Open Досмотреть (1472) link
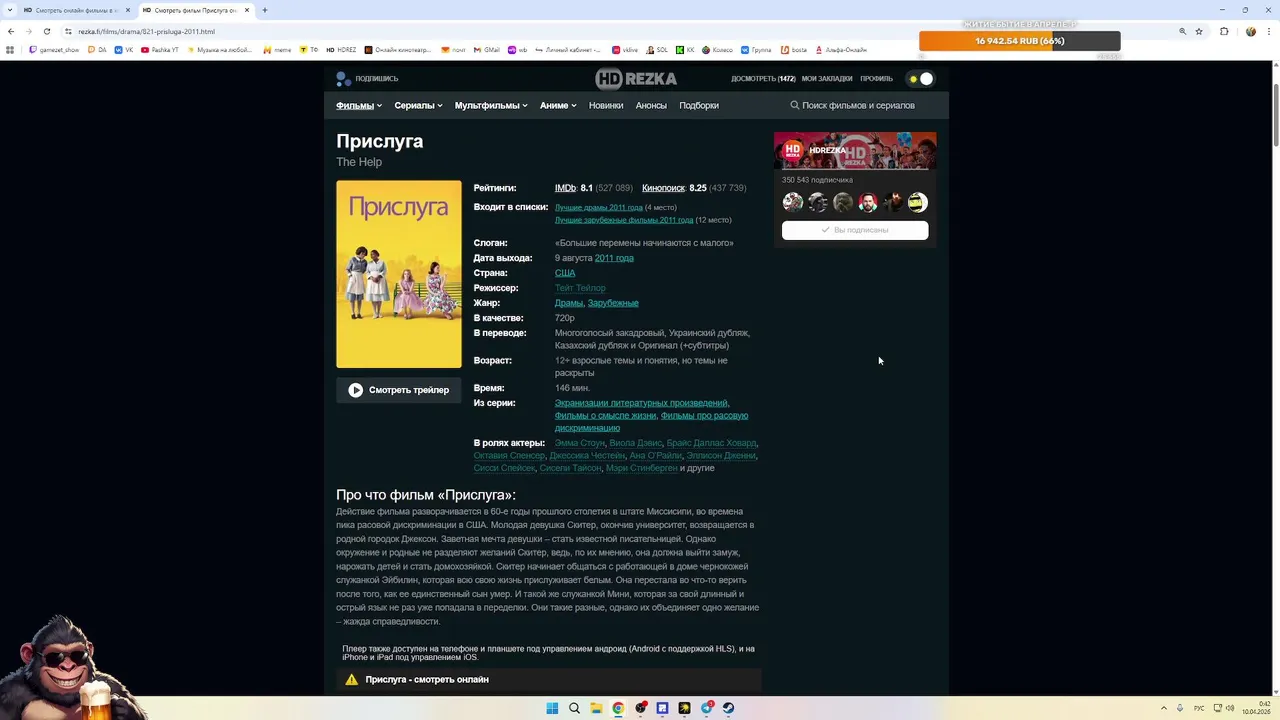 (x=763, y=78)
